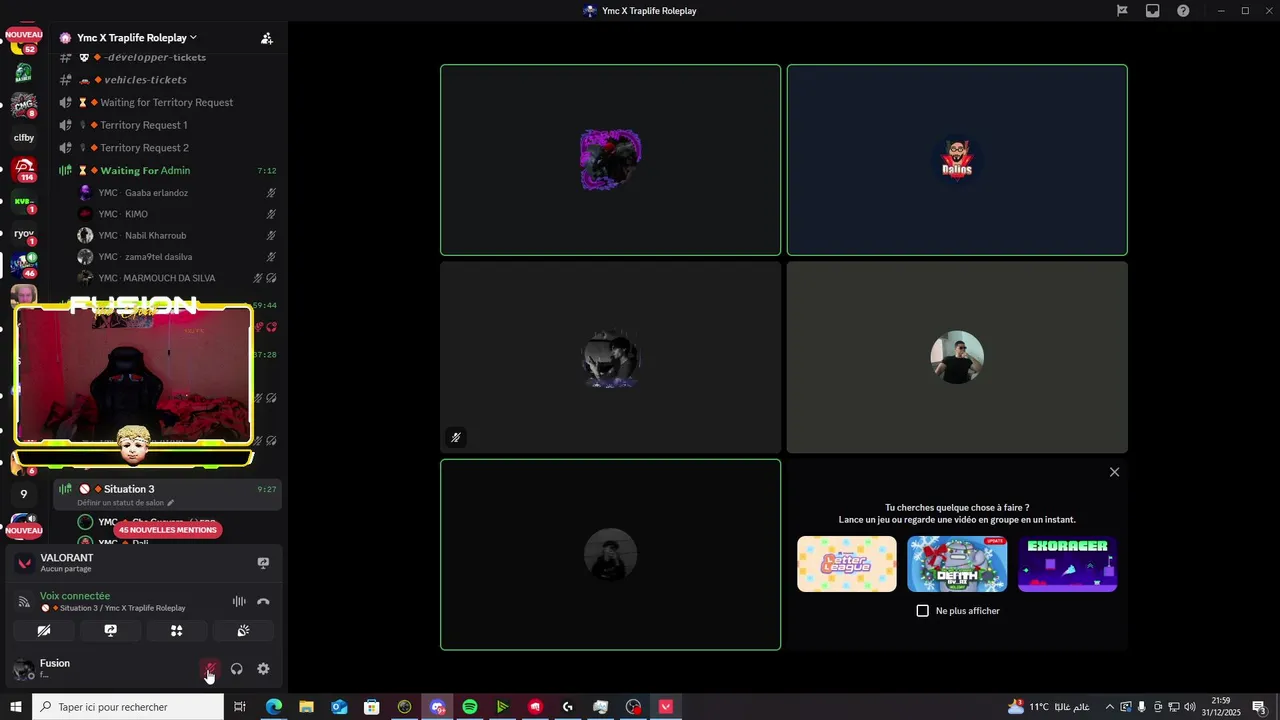This screenshot has height=720, width=1280.
Task: Focus the purple-avatar participant tile
Action: pyautogui.click(x=610, y=160)
